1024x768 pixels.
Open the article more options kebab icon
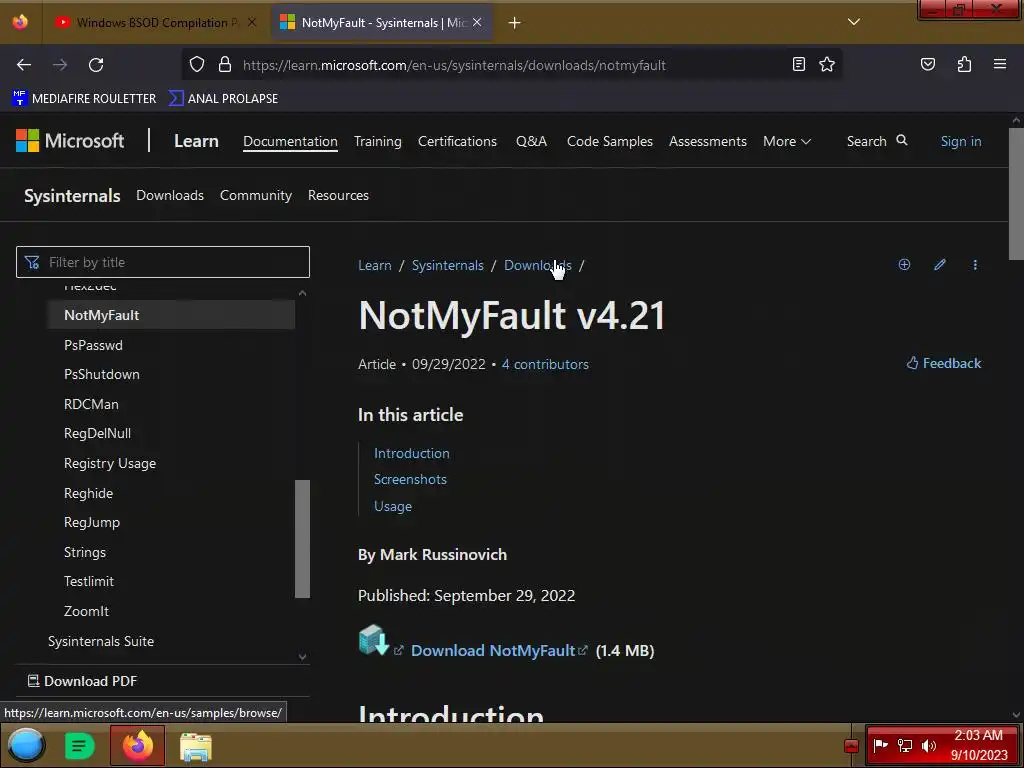click(975, 264)
